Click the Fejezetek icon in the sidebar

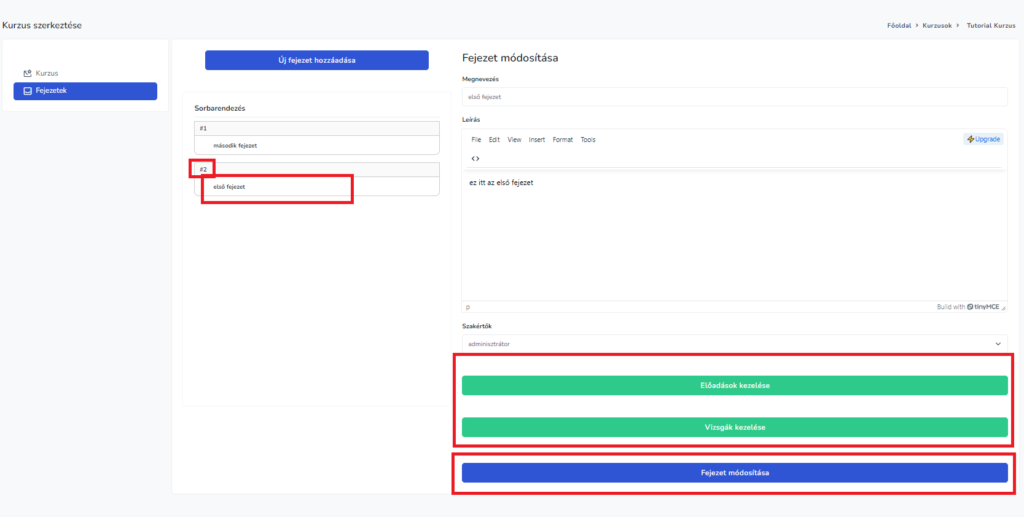click(28, 91)
